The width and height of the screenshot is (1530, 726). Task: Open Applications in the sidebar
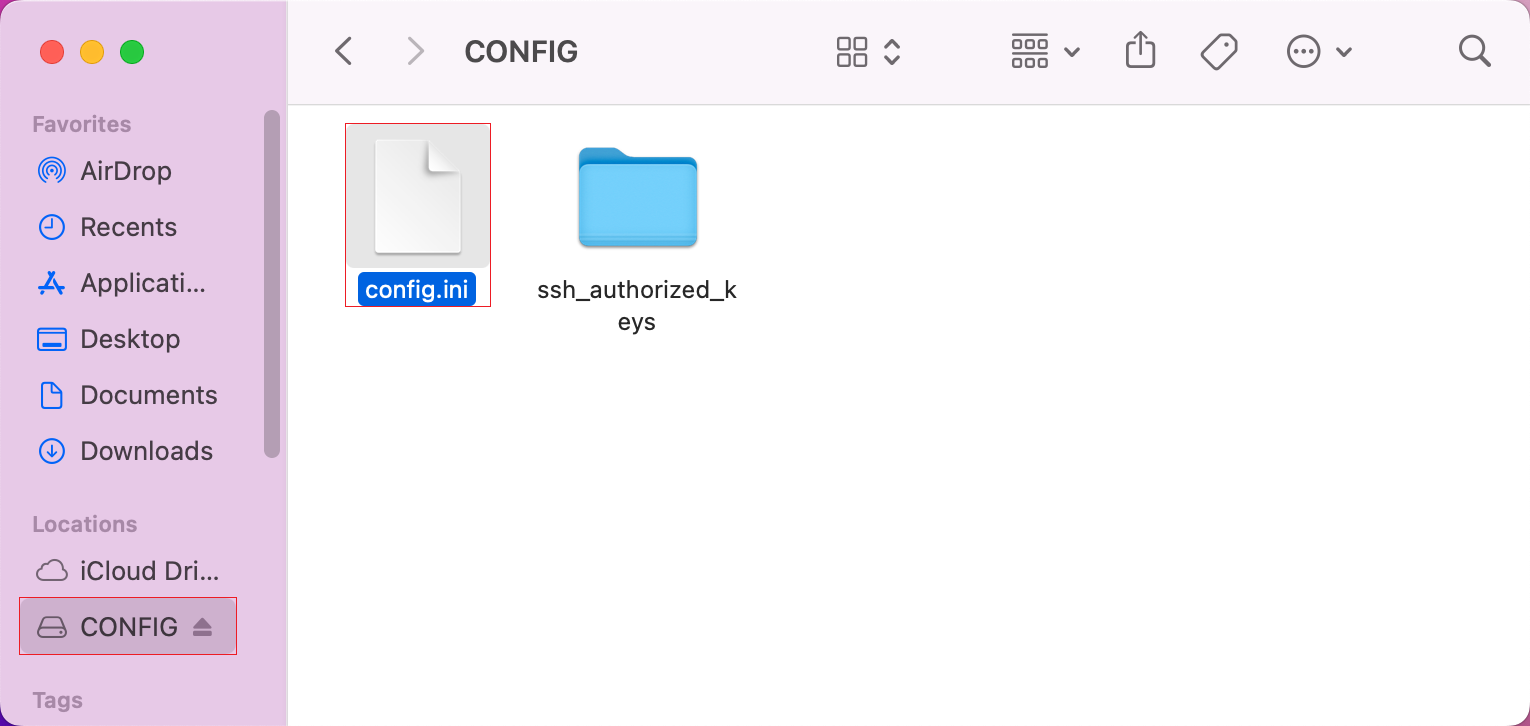tap(143, 283)
